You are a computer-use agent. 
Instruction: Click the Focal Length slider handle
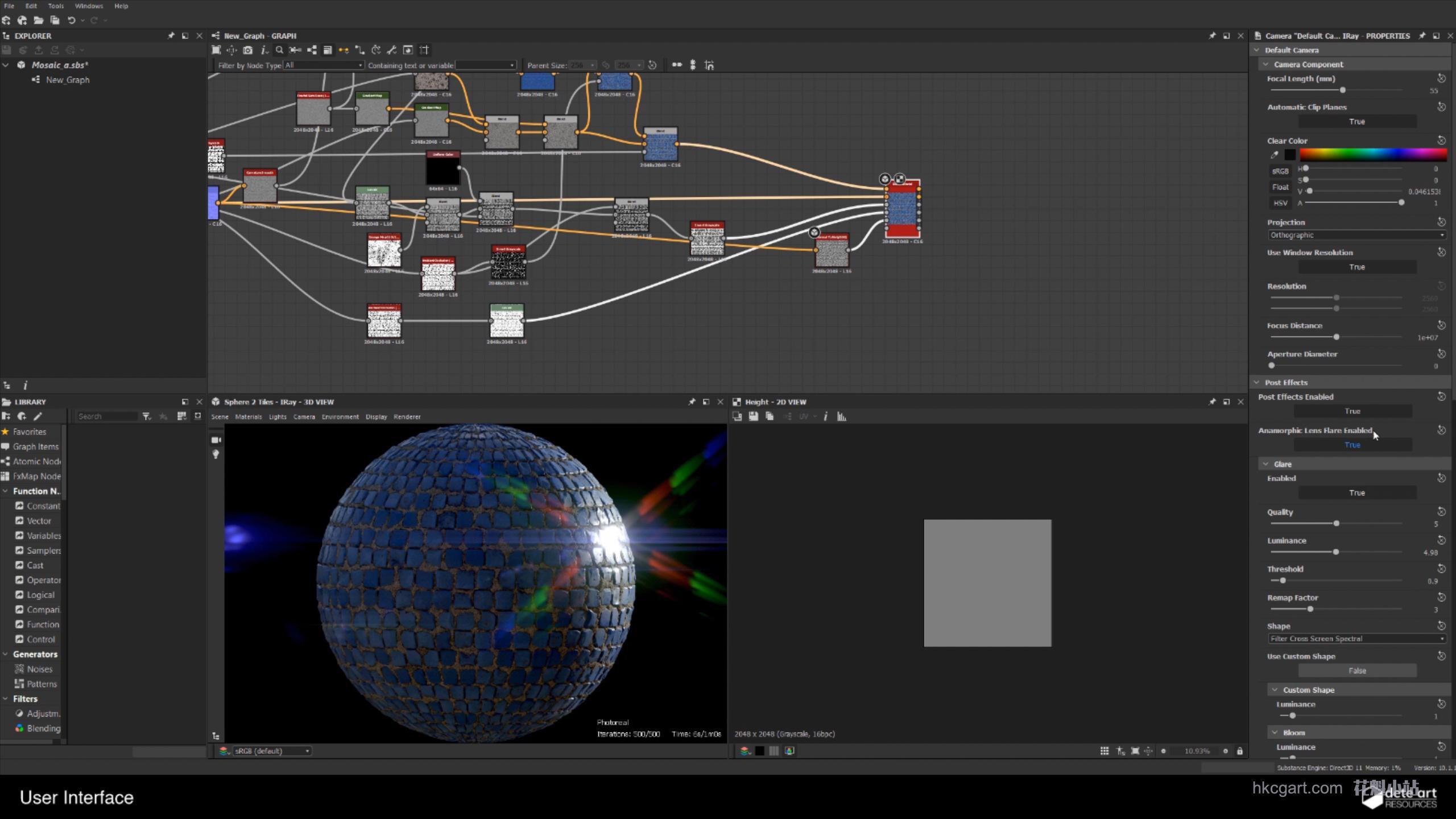click(x=1343, y=90)
